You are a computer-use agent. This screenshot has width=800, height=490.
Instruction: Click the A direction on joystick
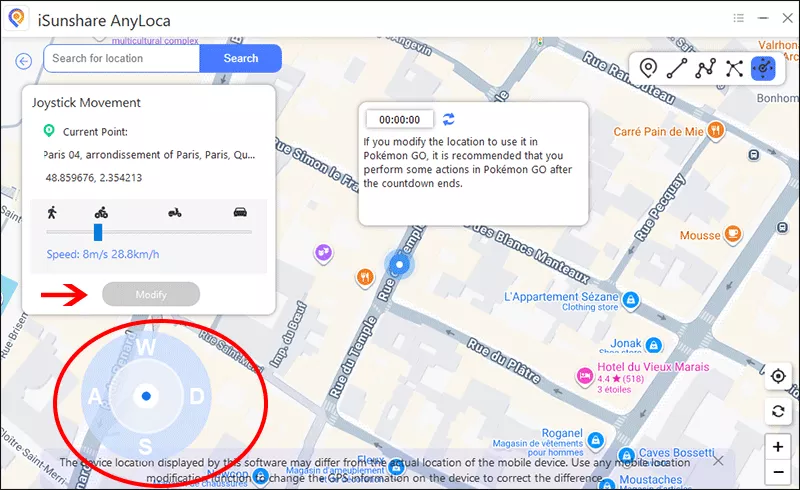coord(95,396)
